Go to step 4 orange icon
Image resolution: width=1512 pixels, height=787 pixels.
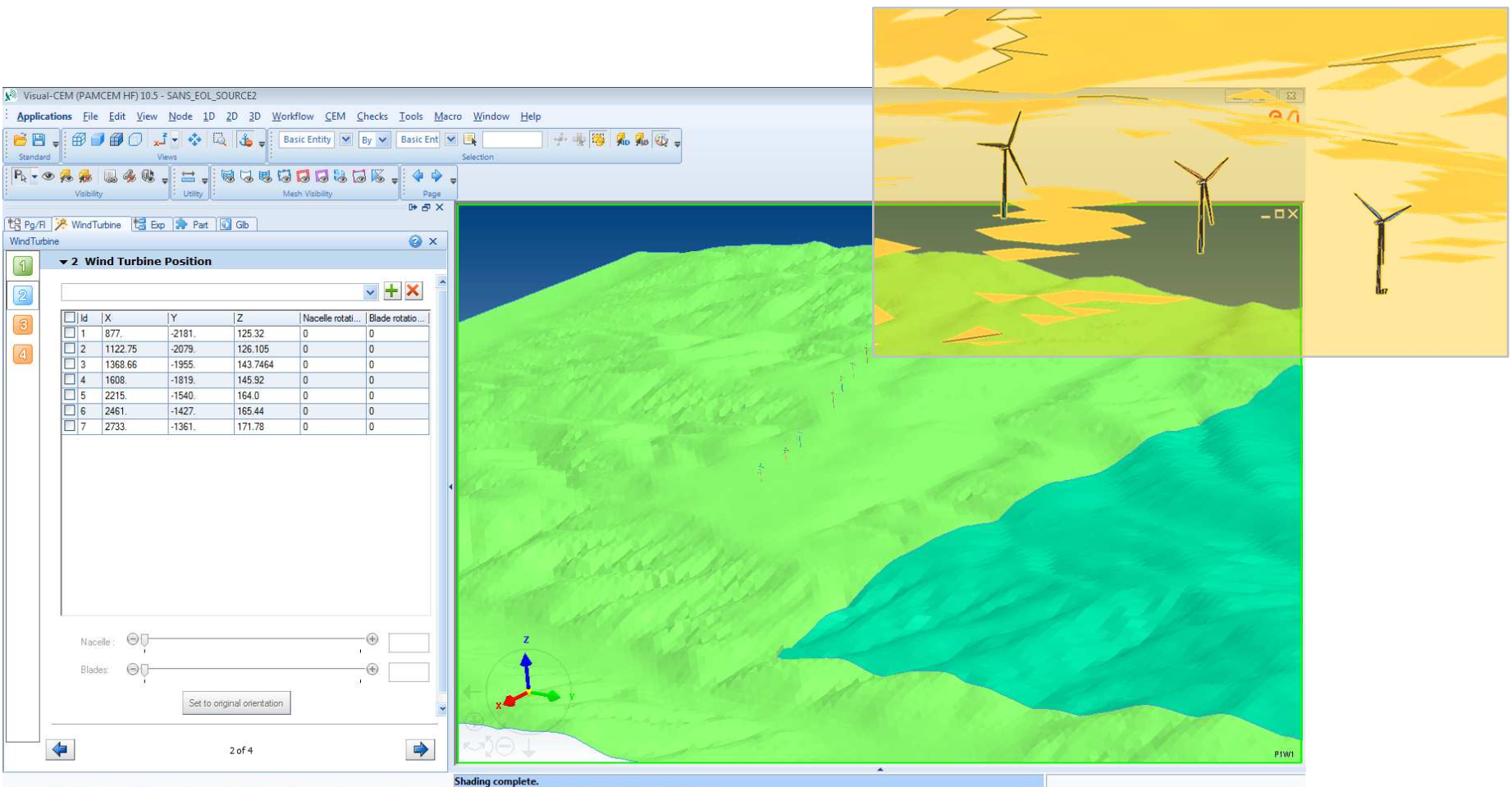[x=23, y=354]
